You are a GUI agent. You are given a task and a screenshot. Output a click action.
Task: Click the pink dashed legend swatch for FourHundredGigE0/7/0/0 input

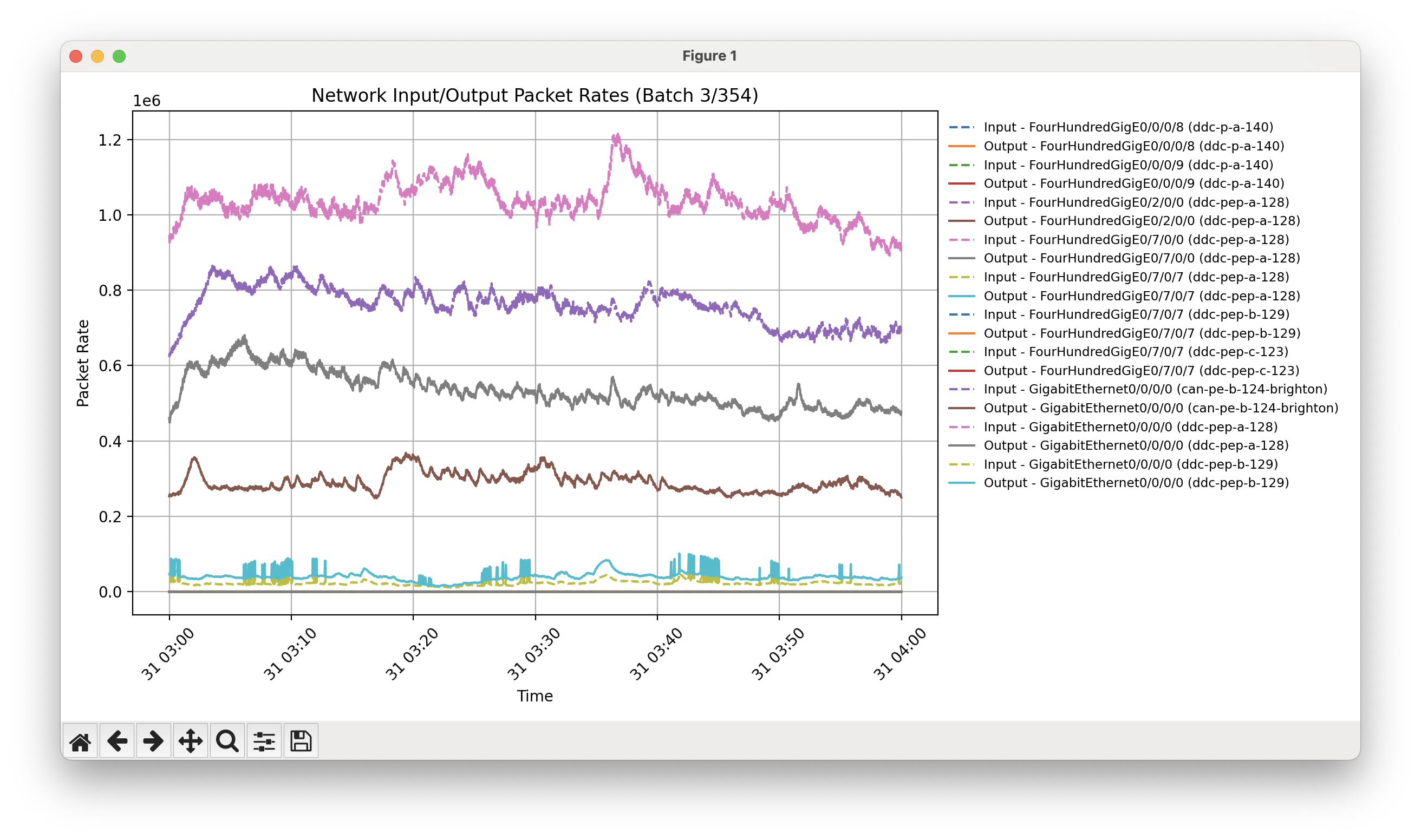coord(961,240)
